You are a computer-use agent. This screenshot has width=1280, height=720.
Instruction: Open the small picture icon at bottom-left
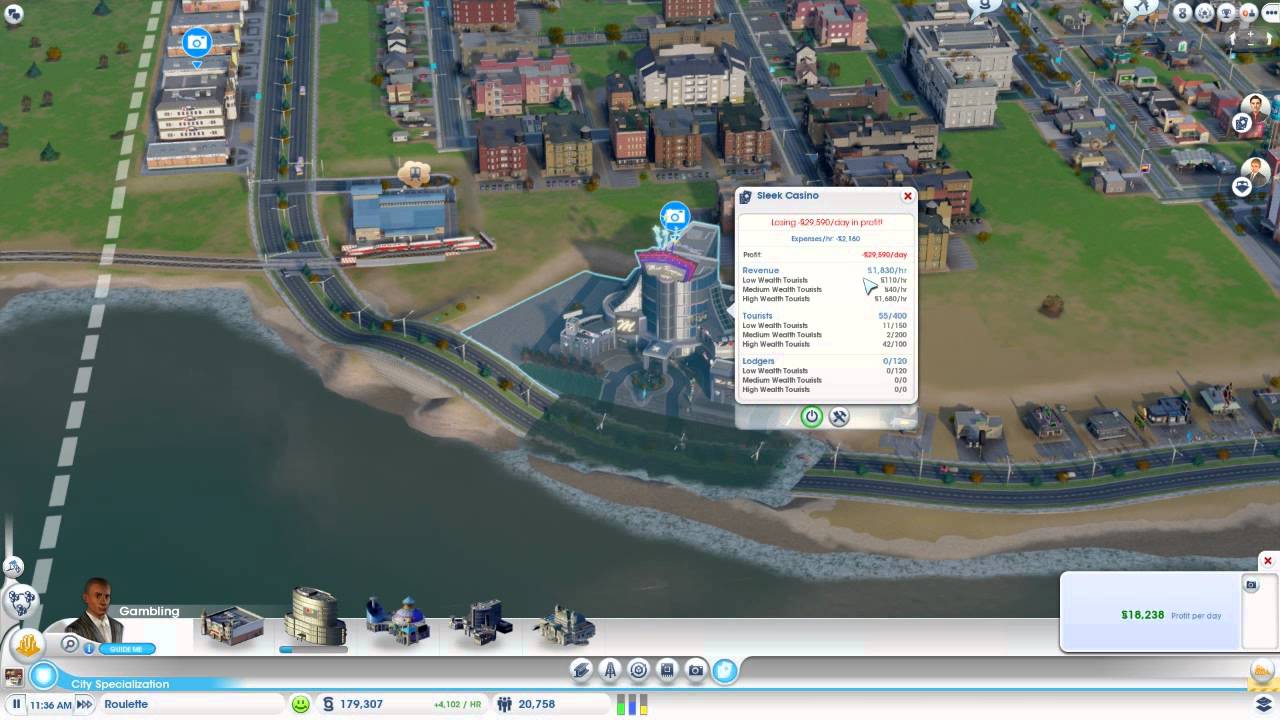[x=14, y=677]
